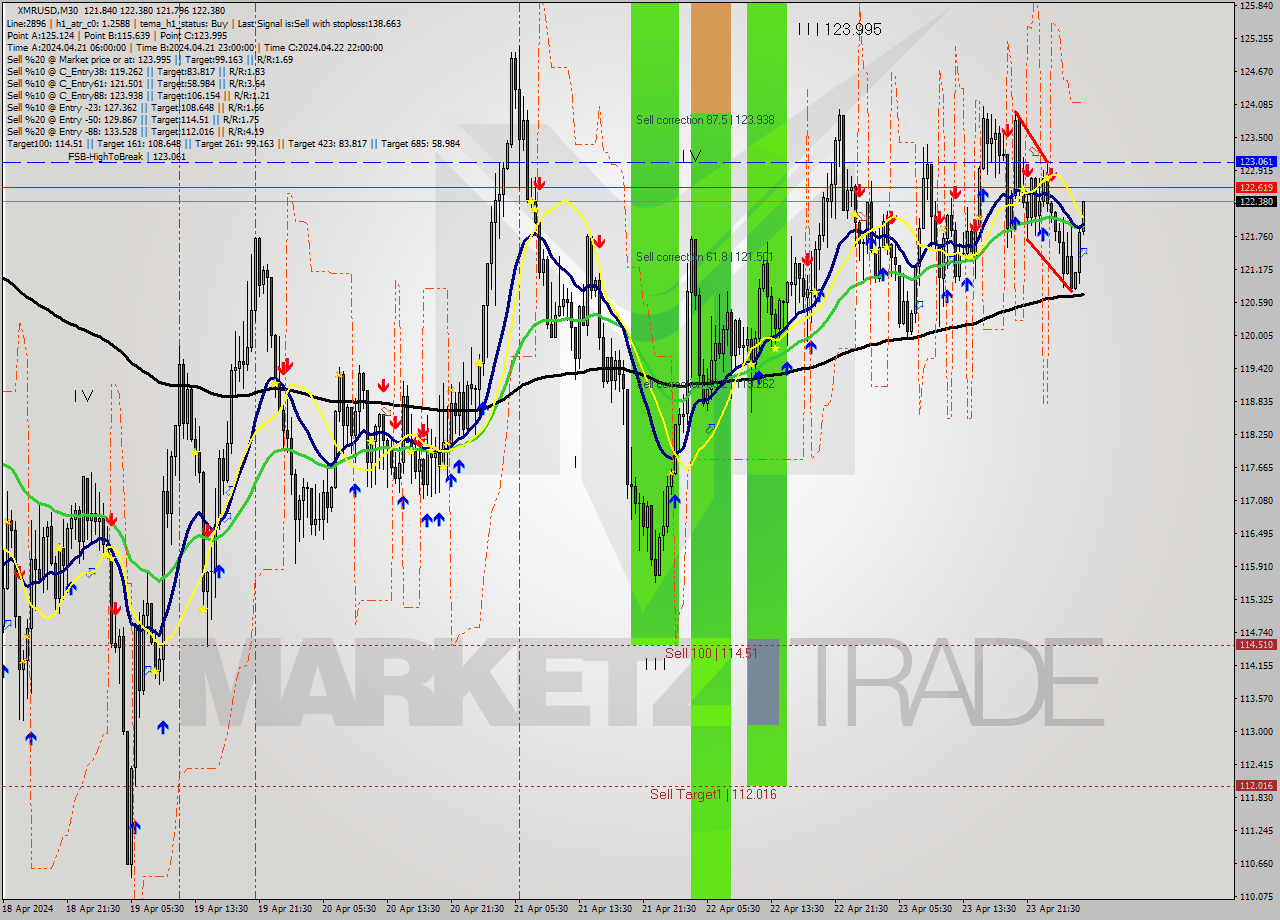Screen dimensions: 1280x920
Task: Click the '22 Apr 05:30' time label
Action: coord(735,909)
